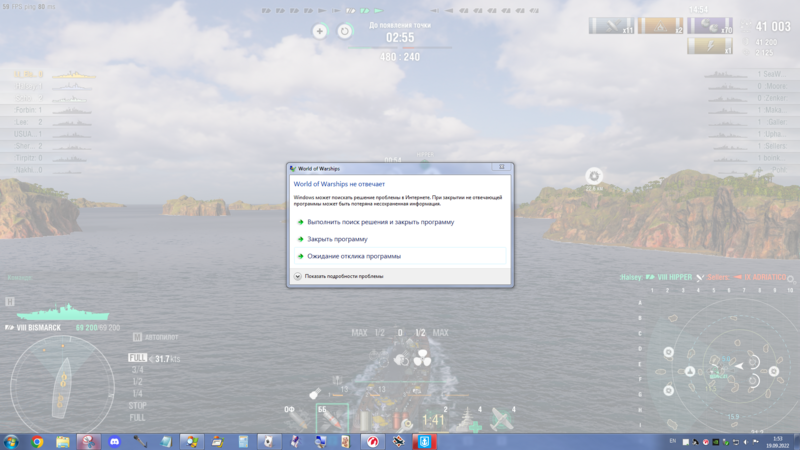The image size is (800, 450).
Task: Click the circular minimap
Action: pos(730,366)
